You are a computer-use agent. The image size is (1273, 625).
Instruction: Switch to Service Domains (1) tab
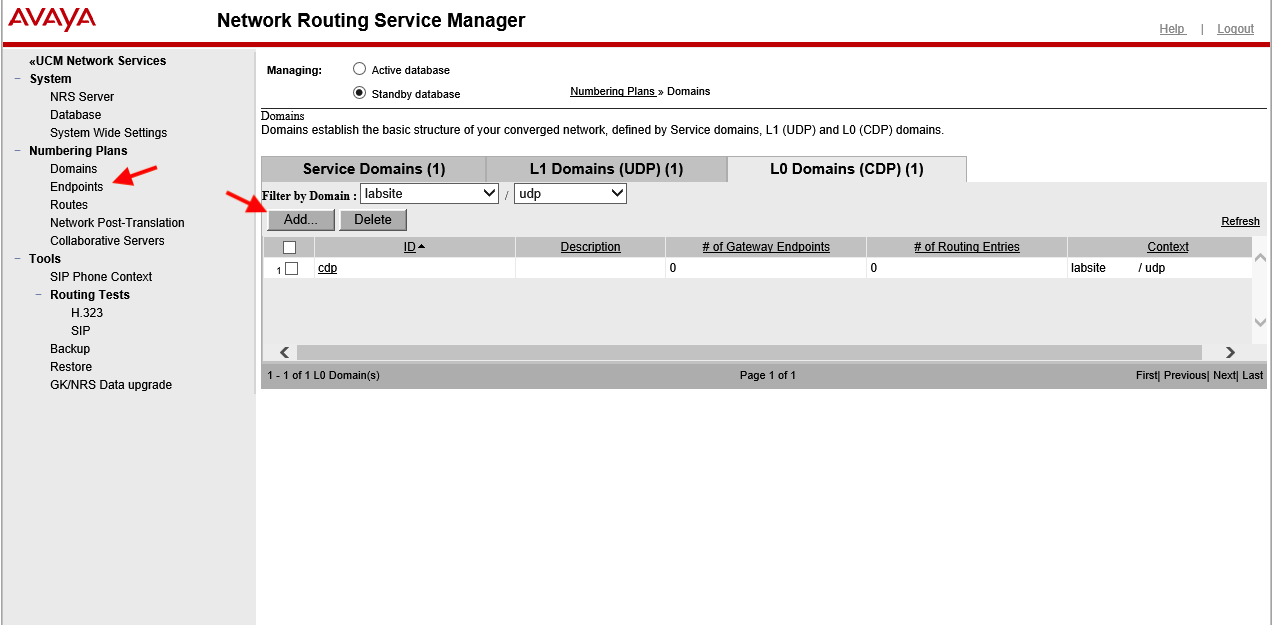point(374,169)
